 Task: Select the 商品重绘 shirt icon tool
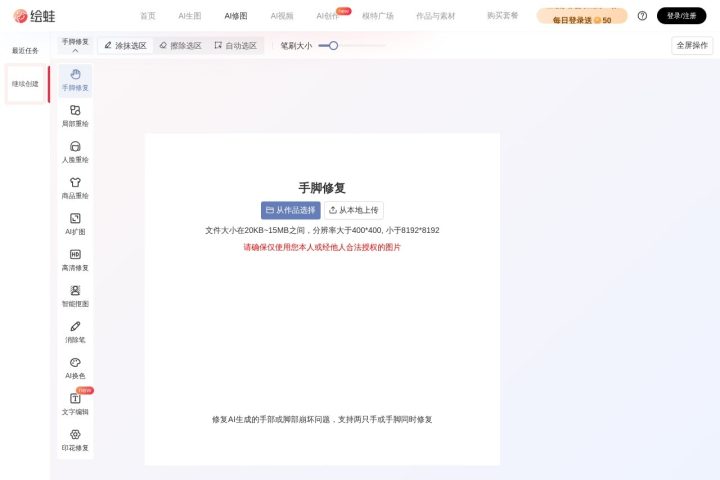(x=75, y=188)
